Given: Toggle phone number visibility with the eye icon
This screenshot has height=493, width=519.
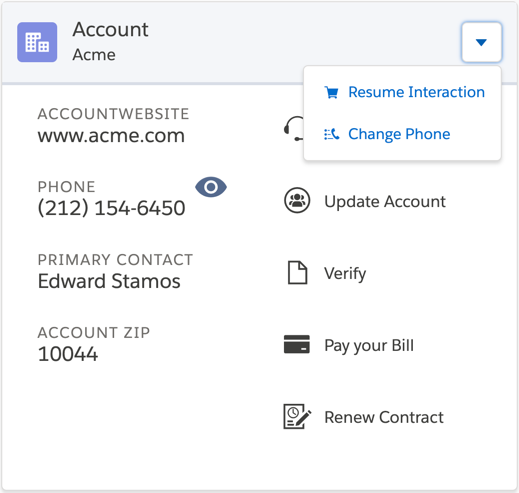Looking at the screenshot, I should click(211, 187).
